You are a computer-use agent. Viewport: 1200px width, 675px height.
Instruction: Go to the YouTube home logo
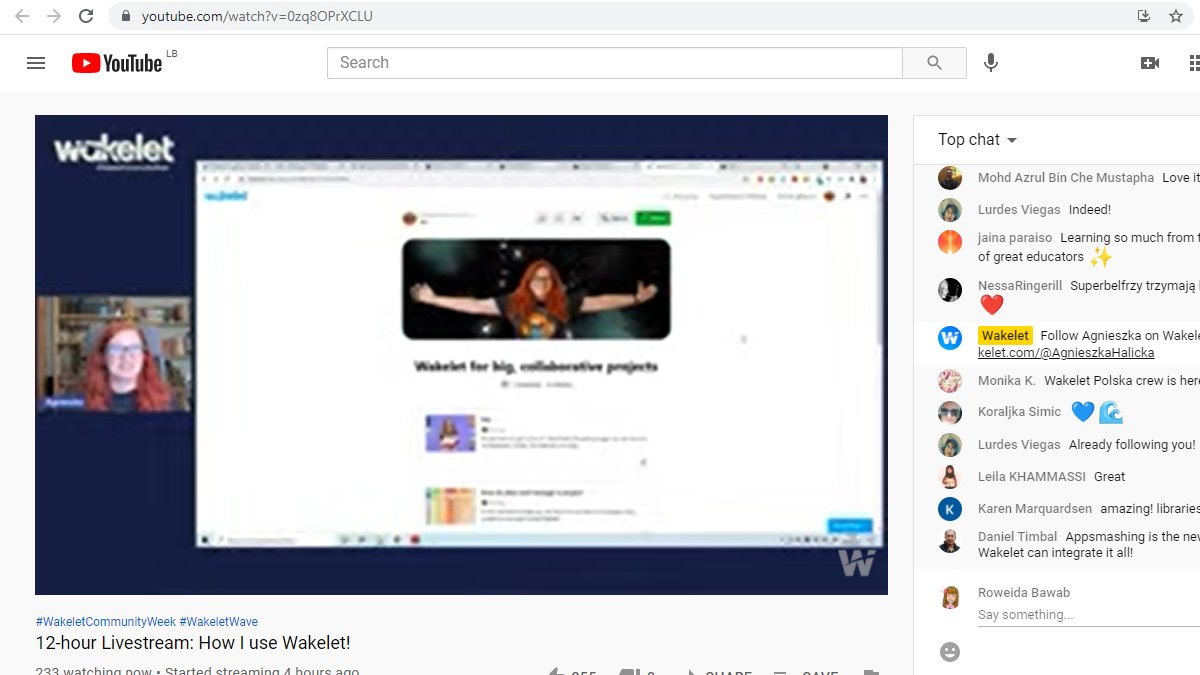click(x=117, y=63)
